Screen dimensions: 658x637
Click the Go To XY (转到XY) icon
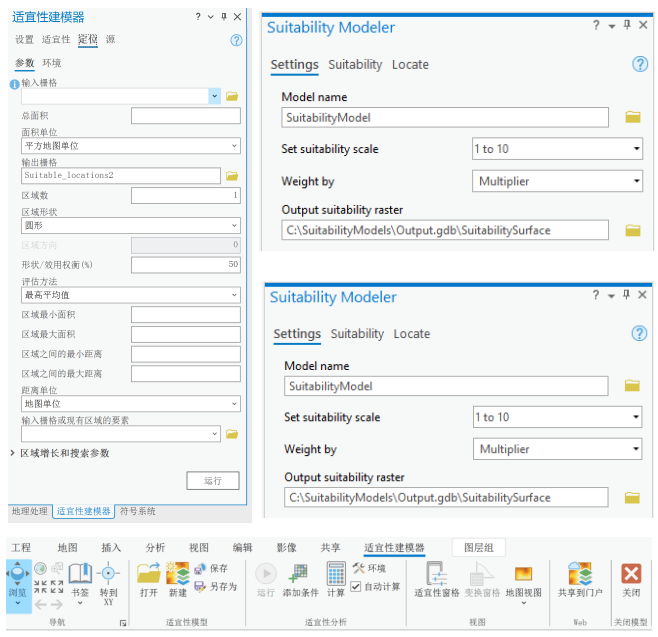(108, 573)
